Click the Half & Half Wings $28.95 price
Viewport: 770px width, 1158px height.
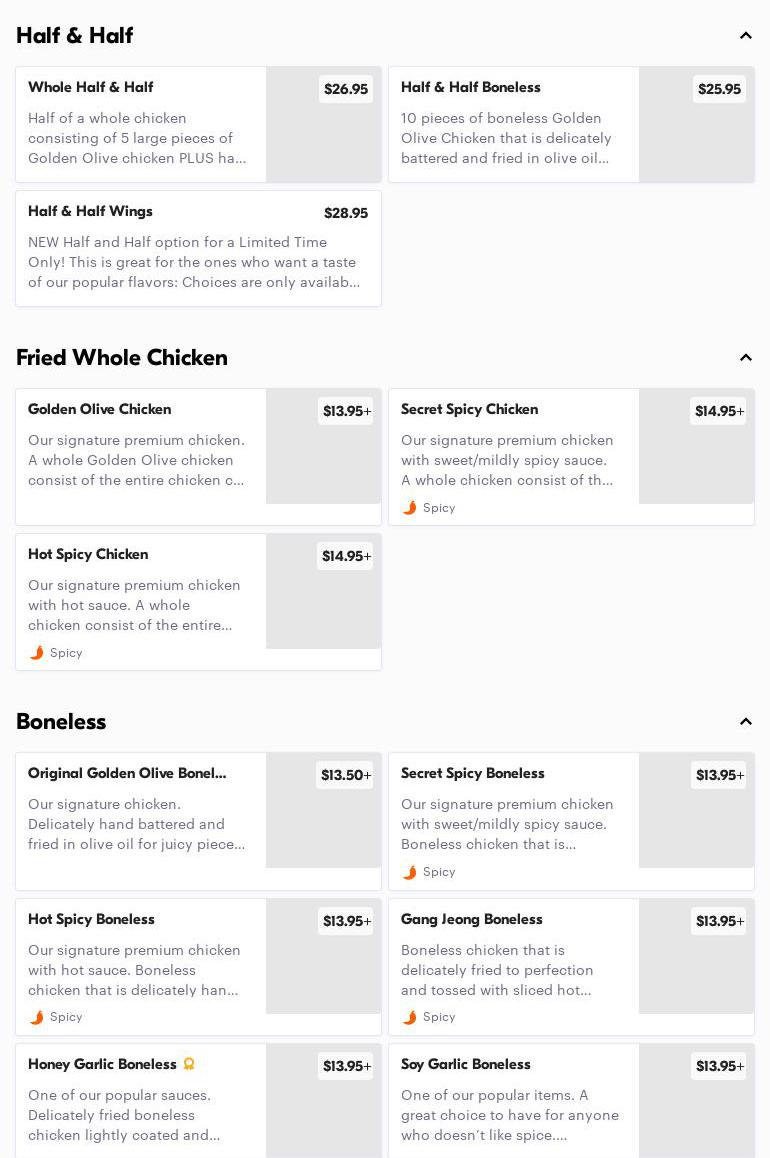(346, 213)
